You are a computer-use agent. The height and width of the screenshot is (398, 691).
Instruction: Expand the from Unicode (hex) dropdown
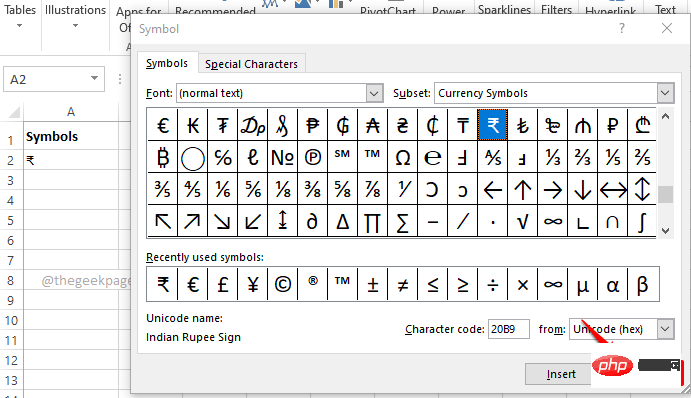(x=665, y=329)
